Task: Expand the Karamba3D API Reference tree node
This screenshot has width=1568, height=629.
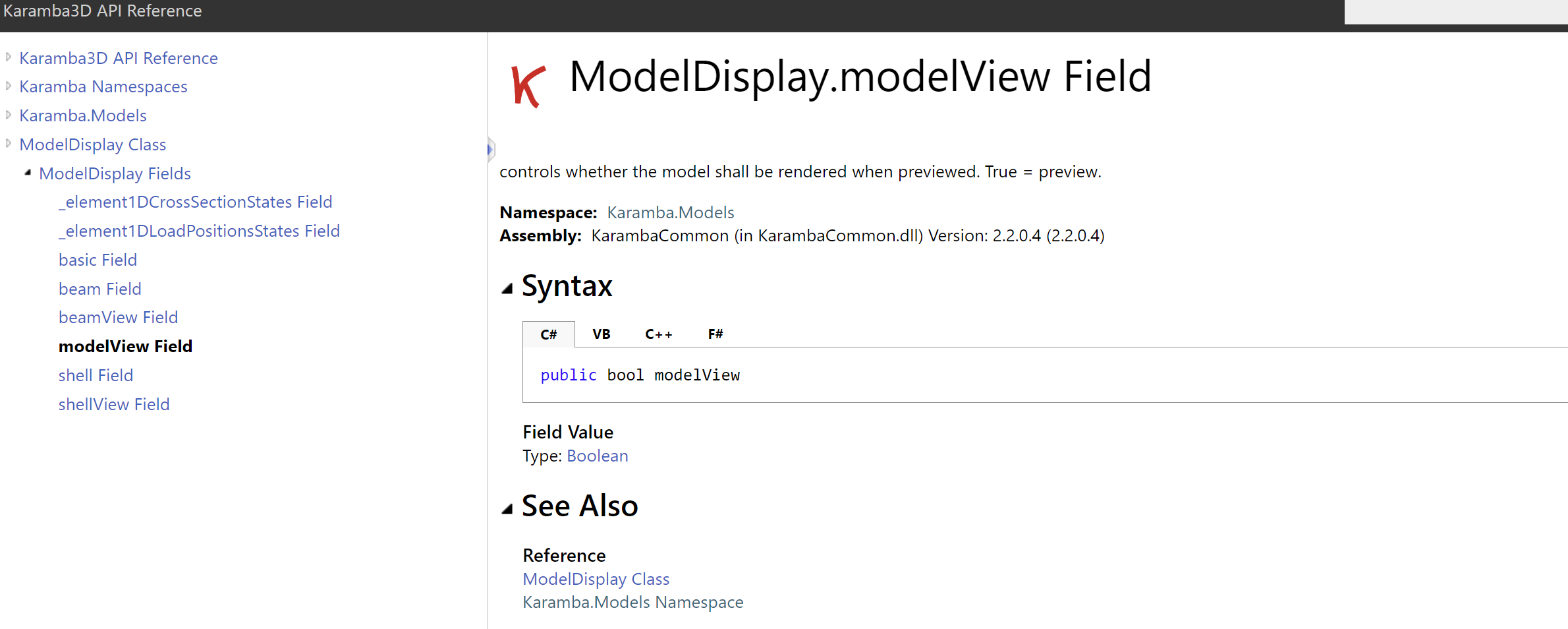Action: [x=8, y=56]
